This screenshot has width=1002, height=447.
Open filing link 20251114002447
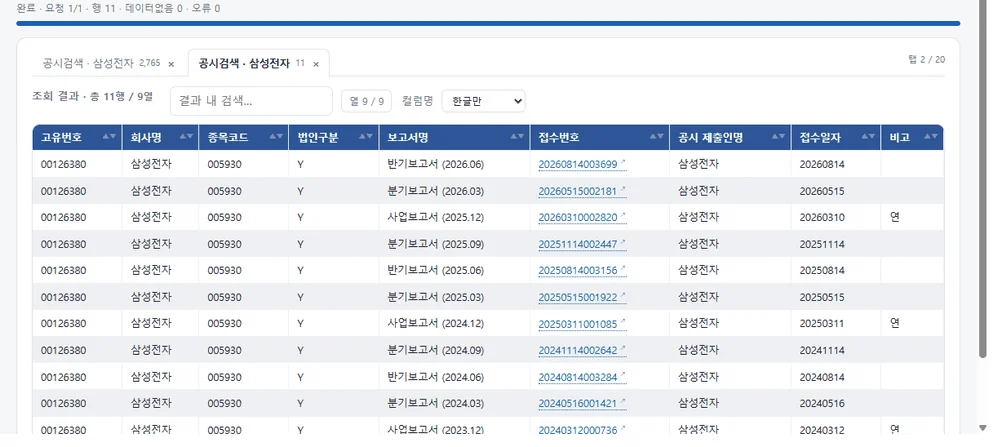[582, 244]
